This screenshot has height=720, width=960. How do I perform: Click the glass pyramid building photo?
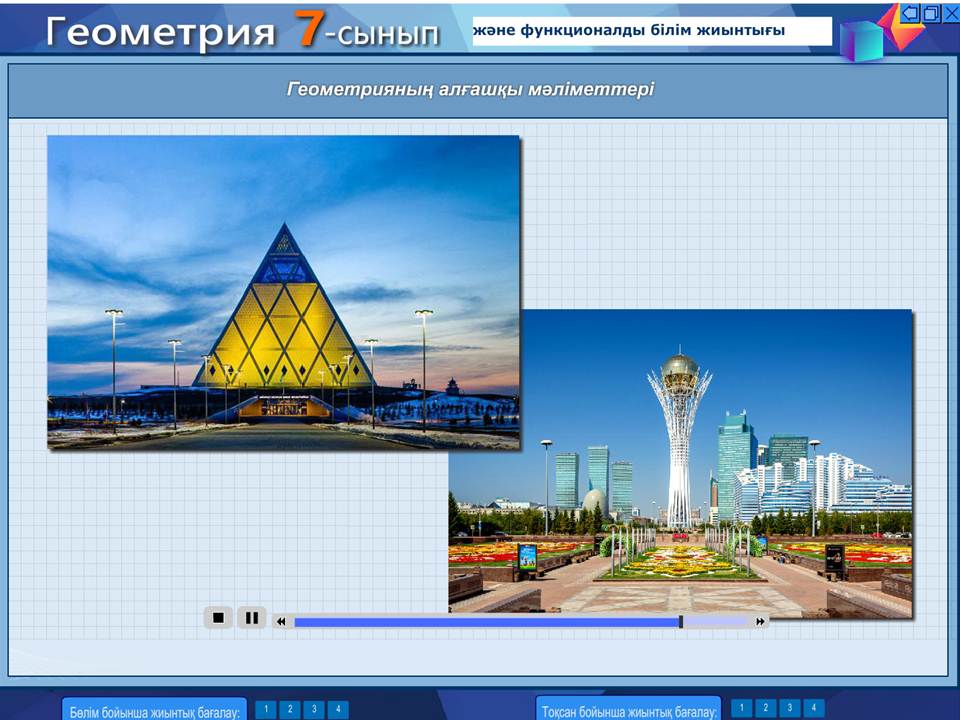coord(283,292)
